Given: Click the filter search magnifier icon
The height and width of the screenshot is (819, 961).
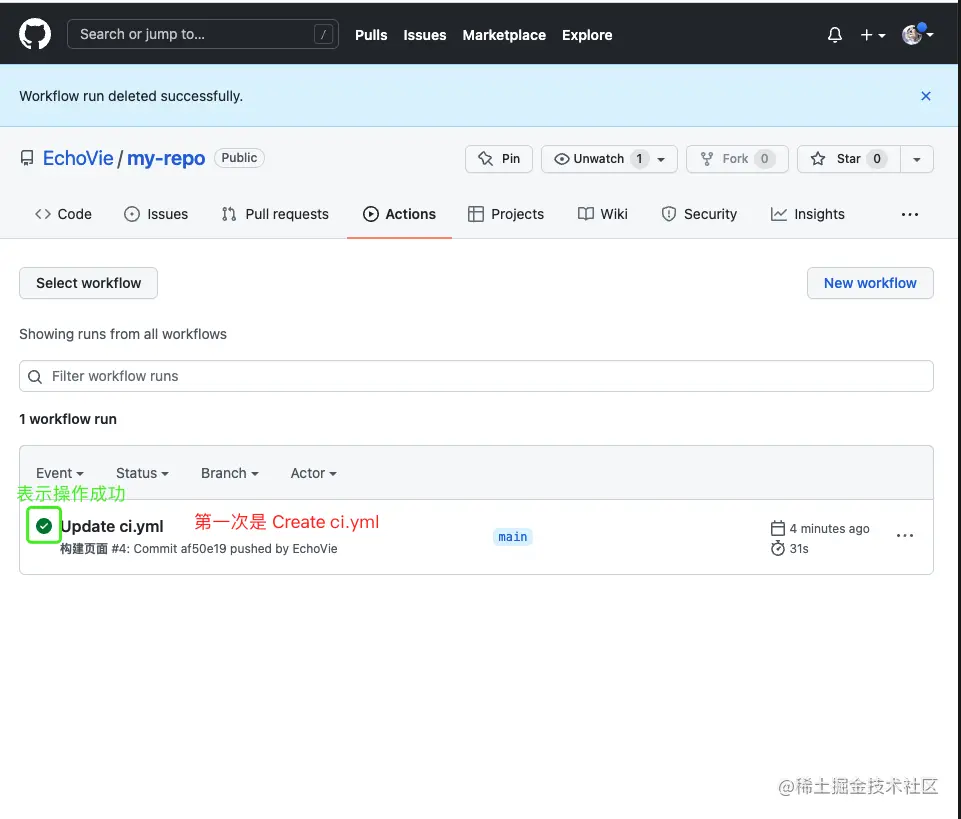Looking at the screenshot, I should (x=35, y=376).
